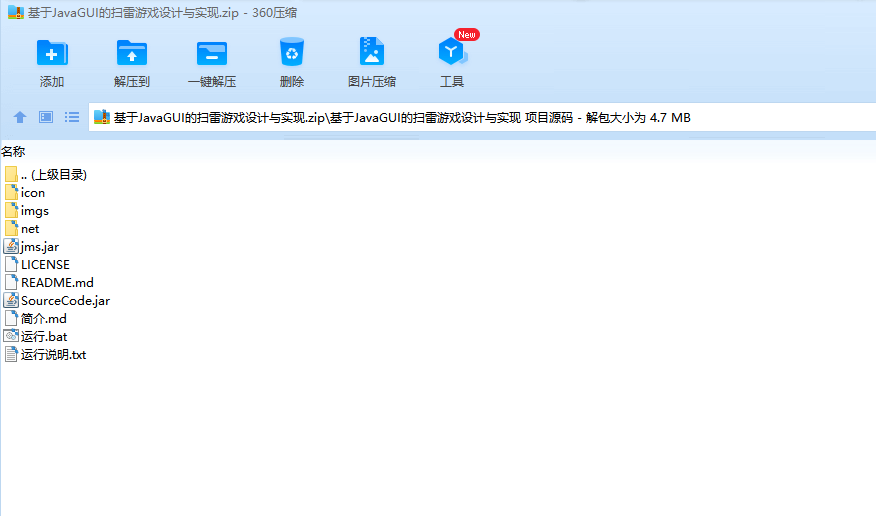
Task: Select the 简介.md file
Action: point(35,318)
